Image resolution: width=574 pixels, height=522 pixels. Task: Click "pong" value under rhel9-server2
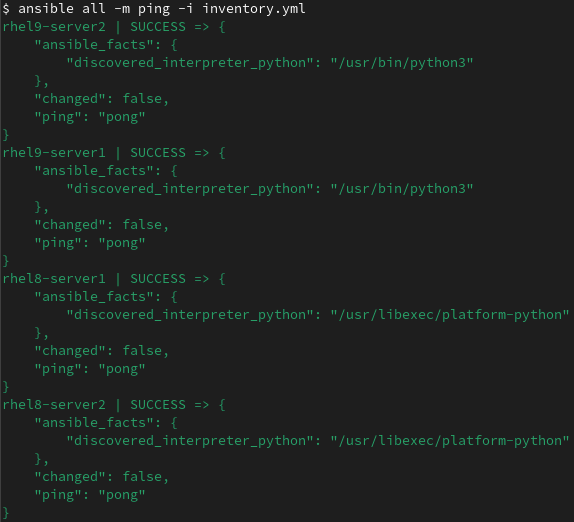(122, 117)
